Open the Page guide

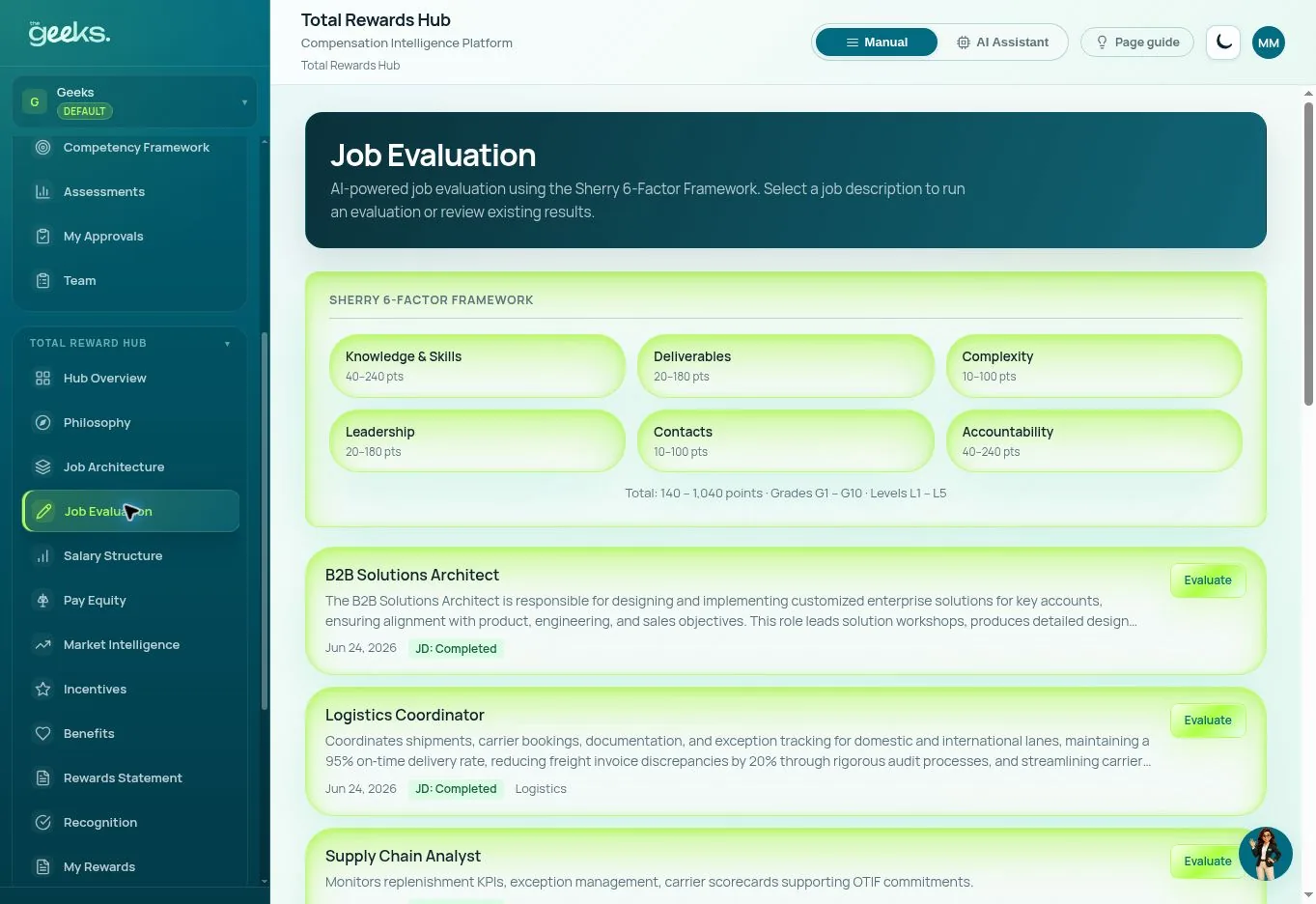1137,42
